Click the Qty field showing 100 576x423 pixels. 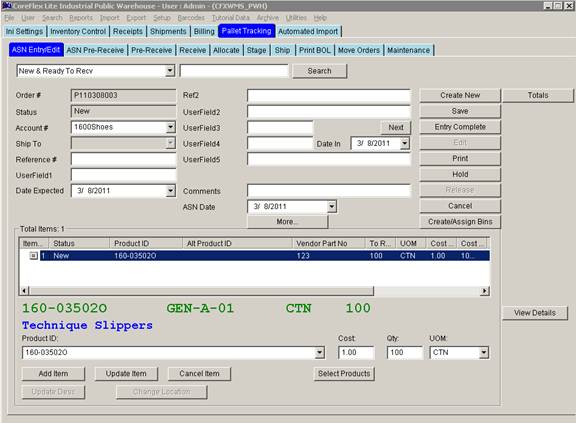[x=404, y=352]
